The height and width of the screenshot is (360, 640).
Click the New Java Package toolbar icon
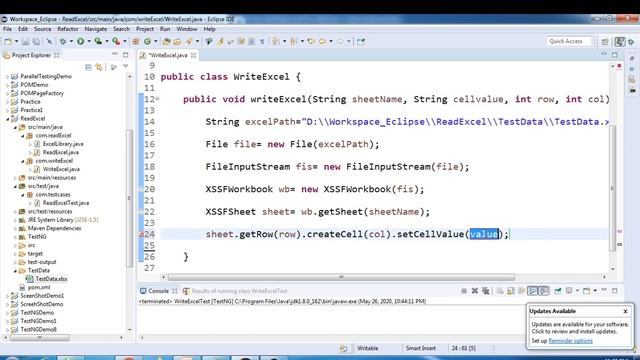[136, 41]
